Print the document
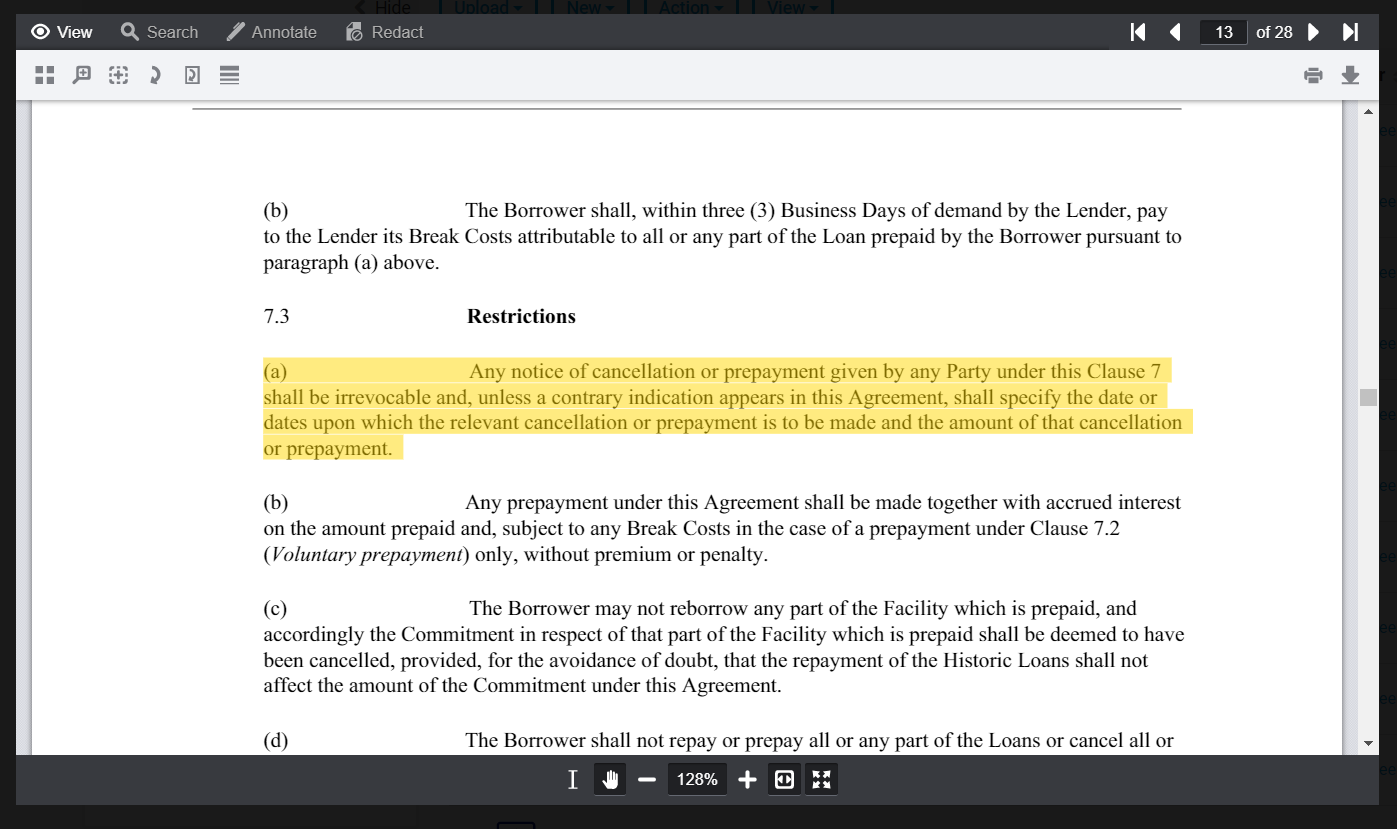This screenshot has height=829, width=1397. coord(1313,75)
